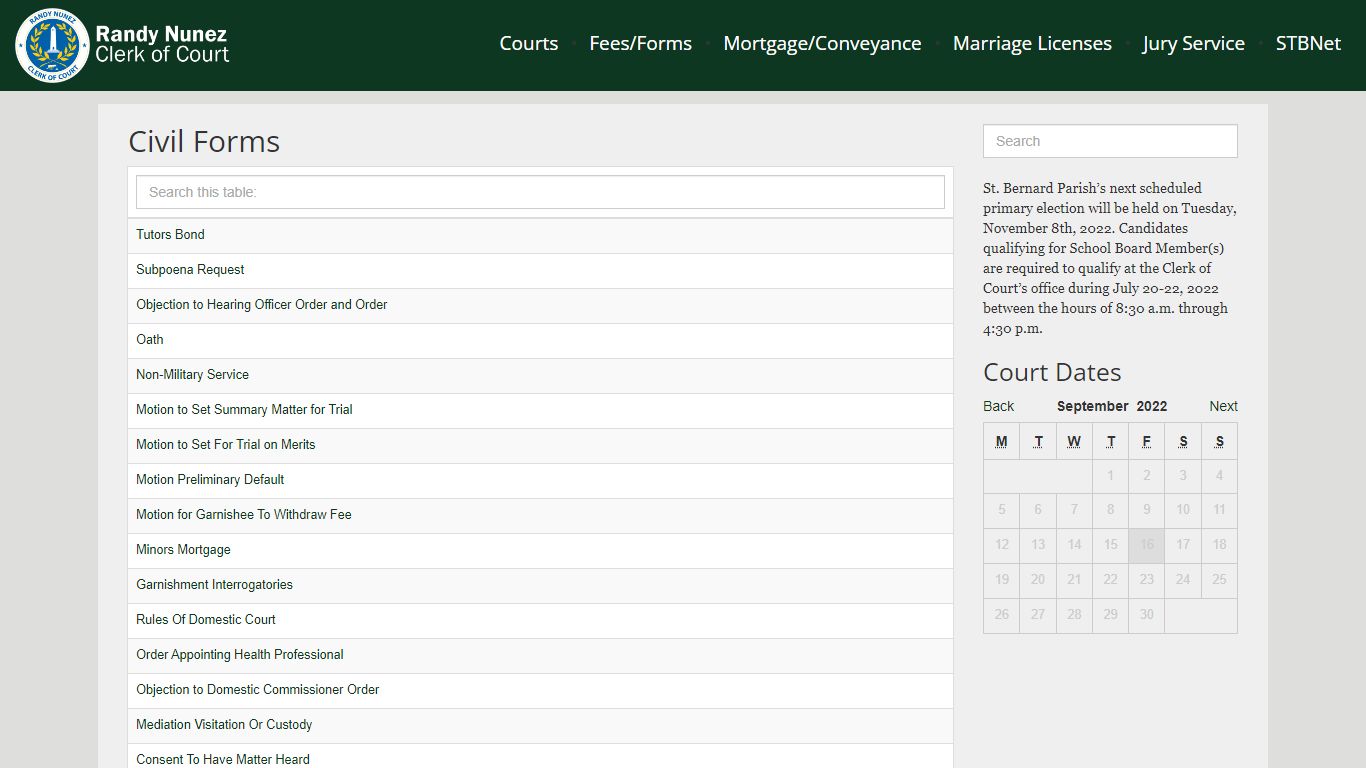This screenshot has height=768, width=1366.
Task: Open Motion to Set For Trial on Merits
Action: point(226,445)
